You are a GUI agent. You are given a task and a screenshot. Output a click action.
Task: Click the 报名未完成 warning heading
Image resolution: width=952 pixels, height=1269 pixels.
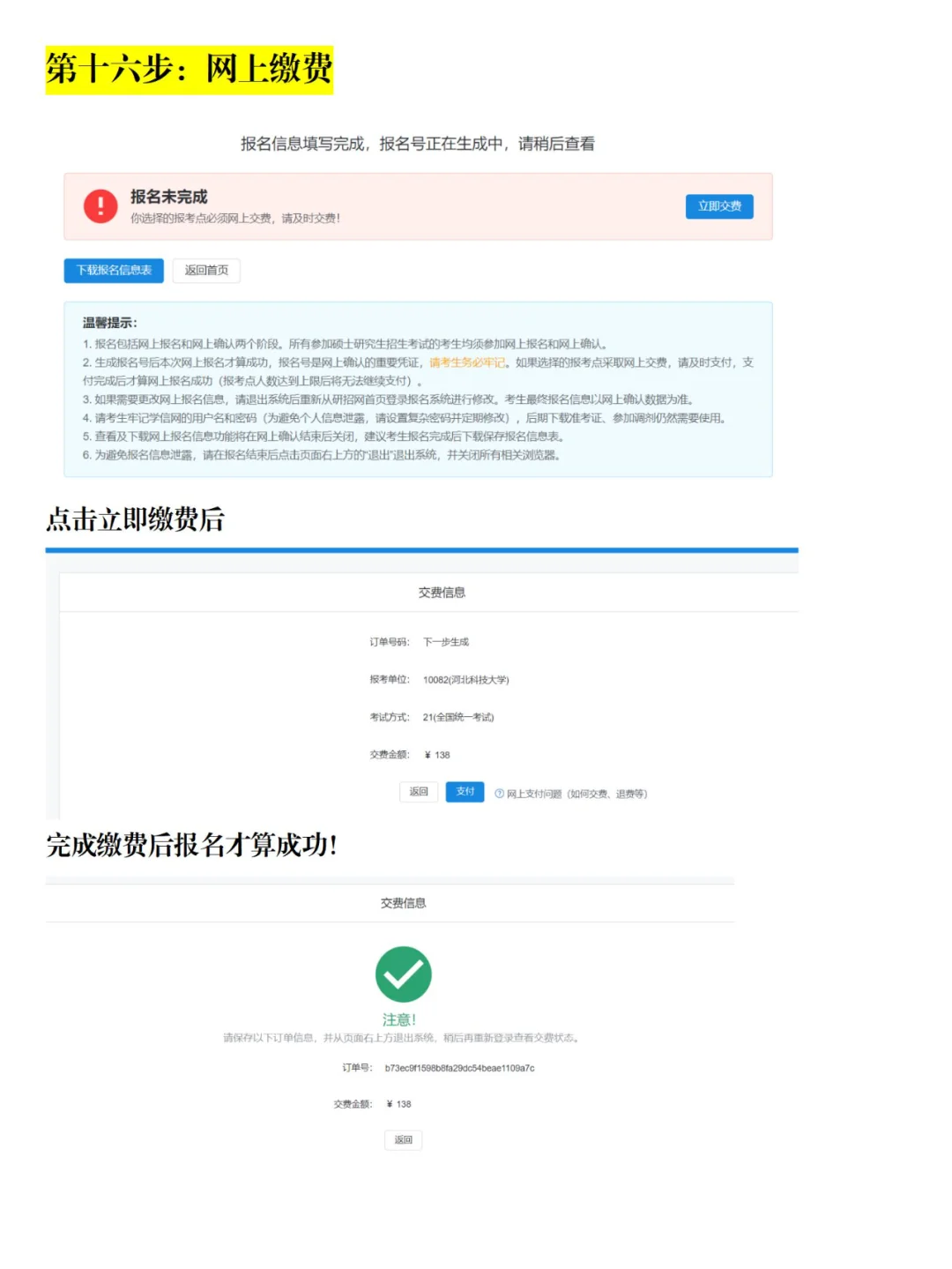(169, 196)
